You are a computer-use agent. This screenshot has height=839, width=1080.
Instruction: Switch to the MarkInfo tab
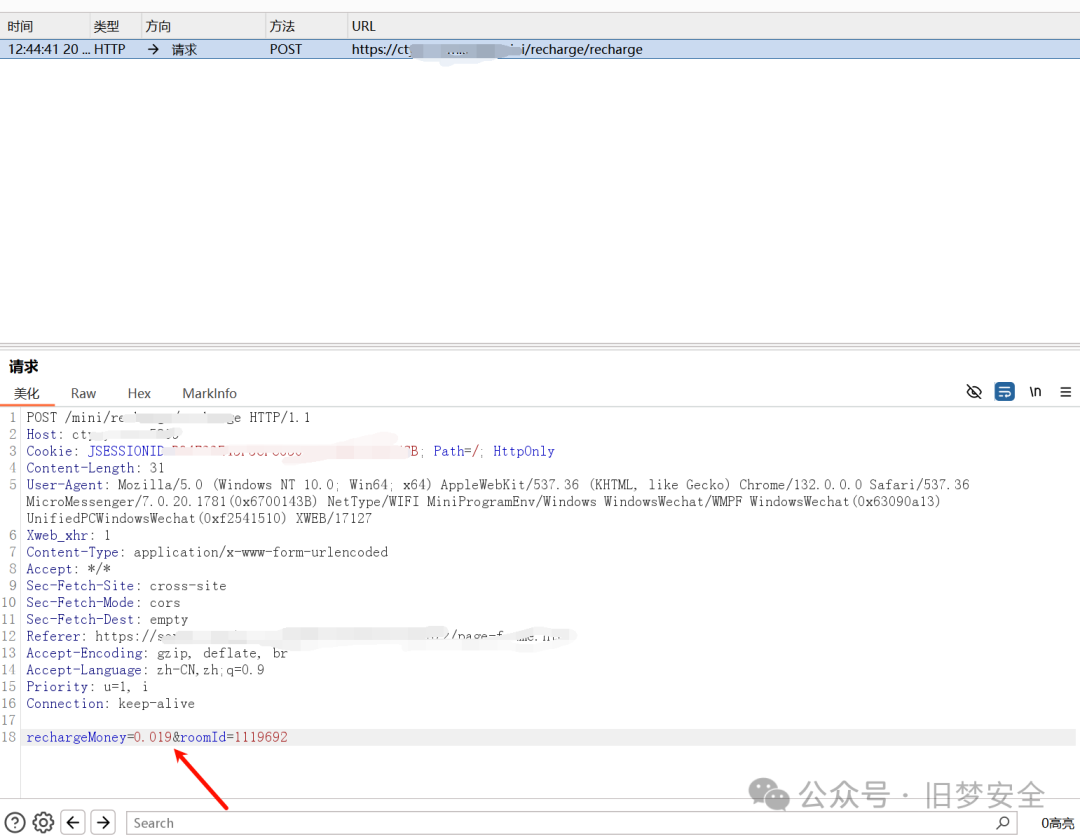(209, 393)
